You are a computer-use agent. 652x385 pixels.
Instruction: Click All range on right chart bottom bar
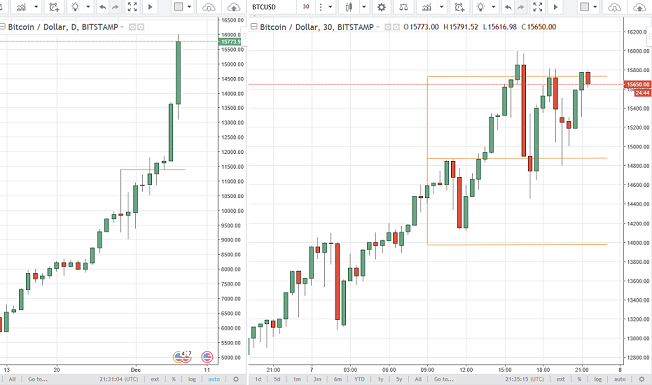click(418, 379)
